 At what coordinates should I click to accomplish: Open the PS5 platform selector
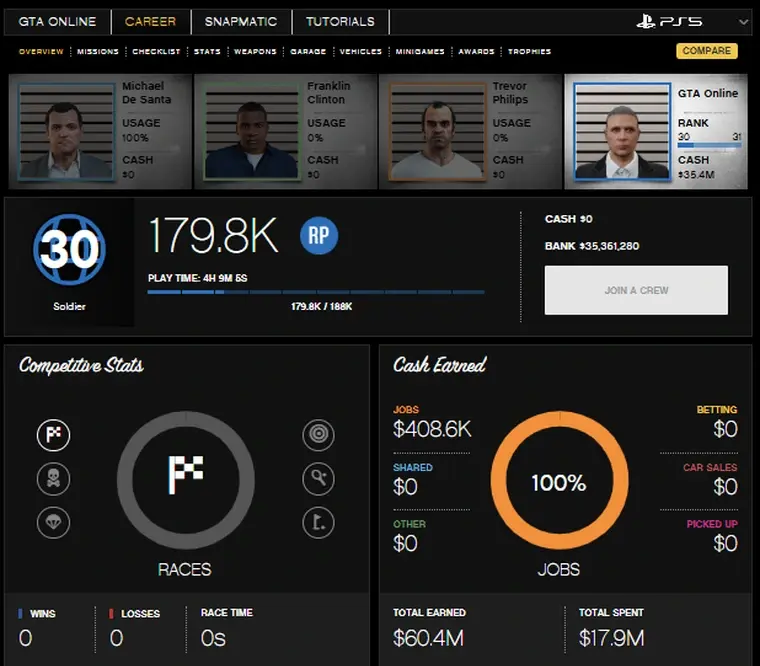point(670,22)
